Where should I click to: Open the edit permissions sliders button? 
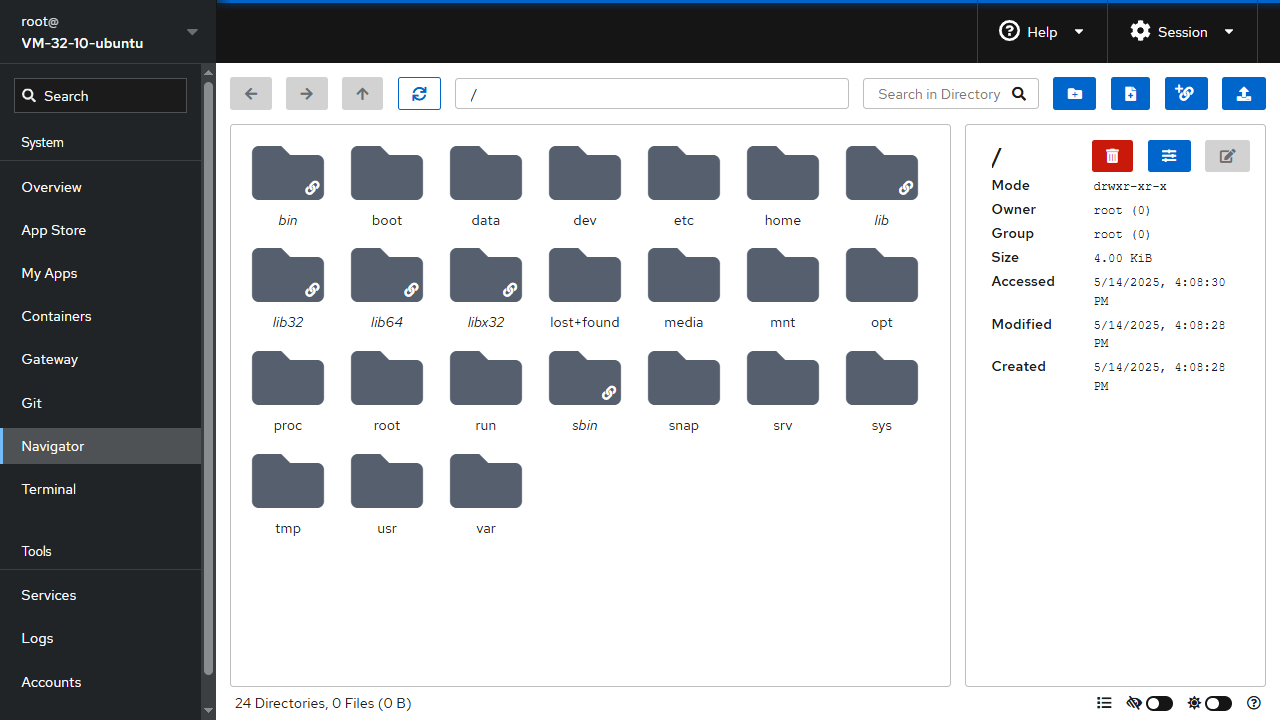click(1169, 156)
